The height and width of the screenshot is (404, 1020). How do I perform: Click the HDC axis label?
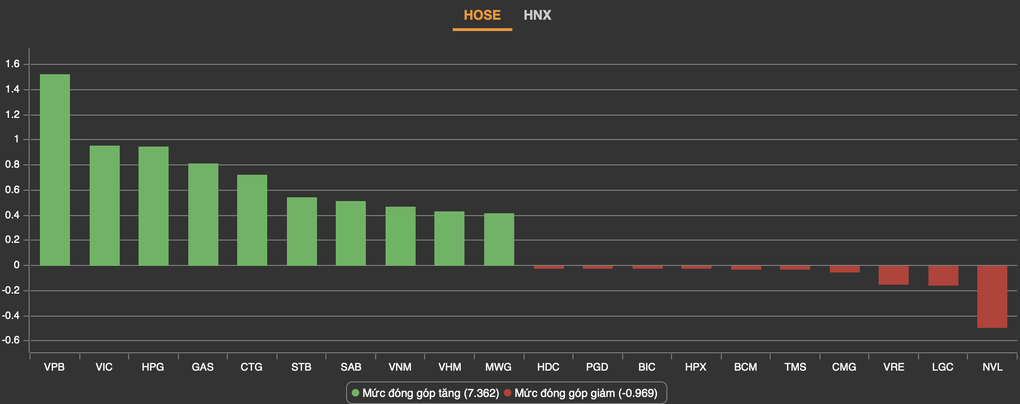point(548,368)
